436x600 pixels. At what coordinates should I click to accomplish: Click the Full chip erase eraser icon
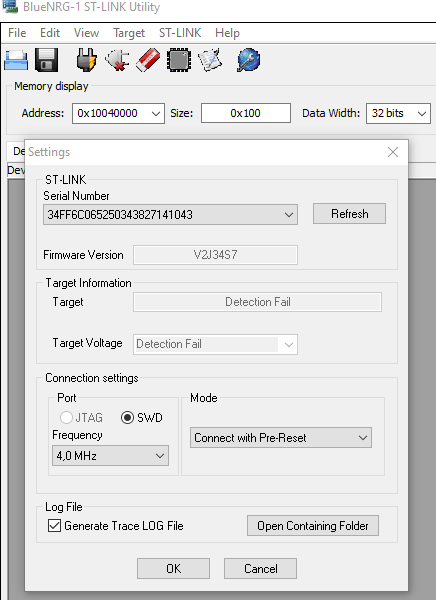[x=148, y=60]
